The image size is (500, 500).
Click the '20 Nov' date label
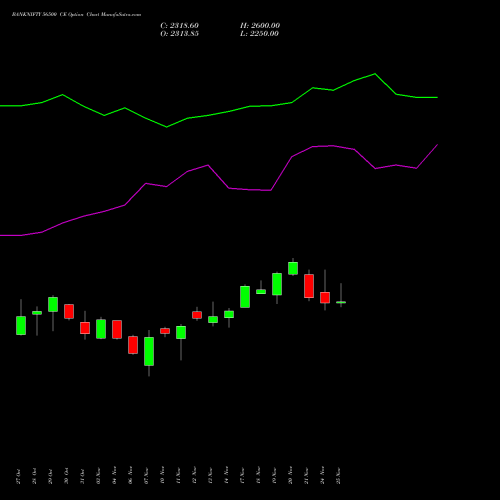290,476
